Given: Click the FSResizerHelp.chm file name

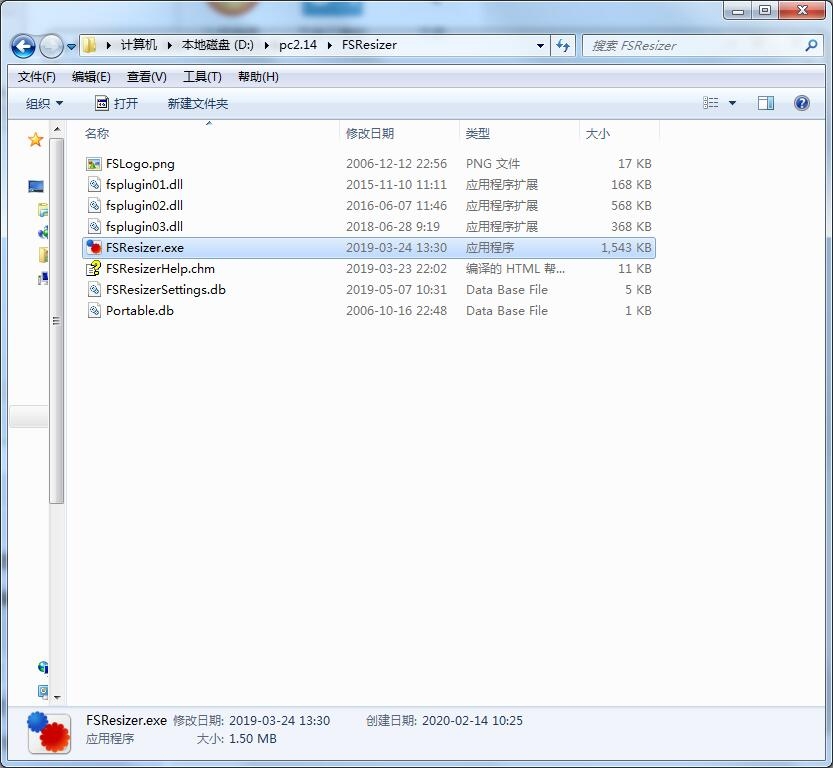Looking at the screenshot, I should 160,269.
